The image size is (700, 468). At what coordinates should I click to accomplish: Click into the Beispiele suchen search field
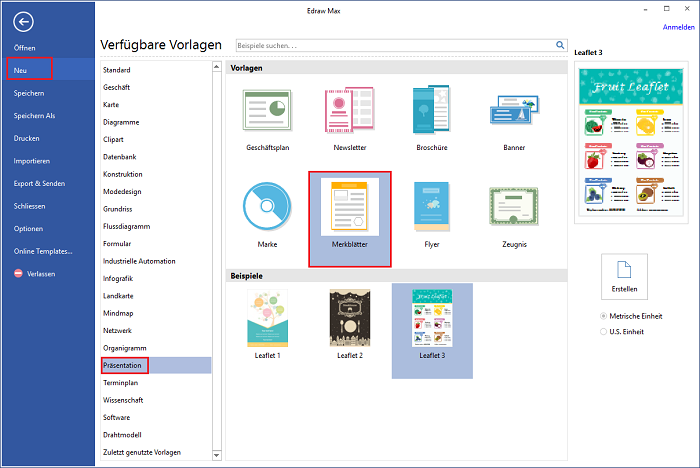(395, 45)
